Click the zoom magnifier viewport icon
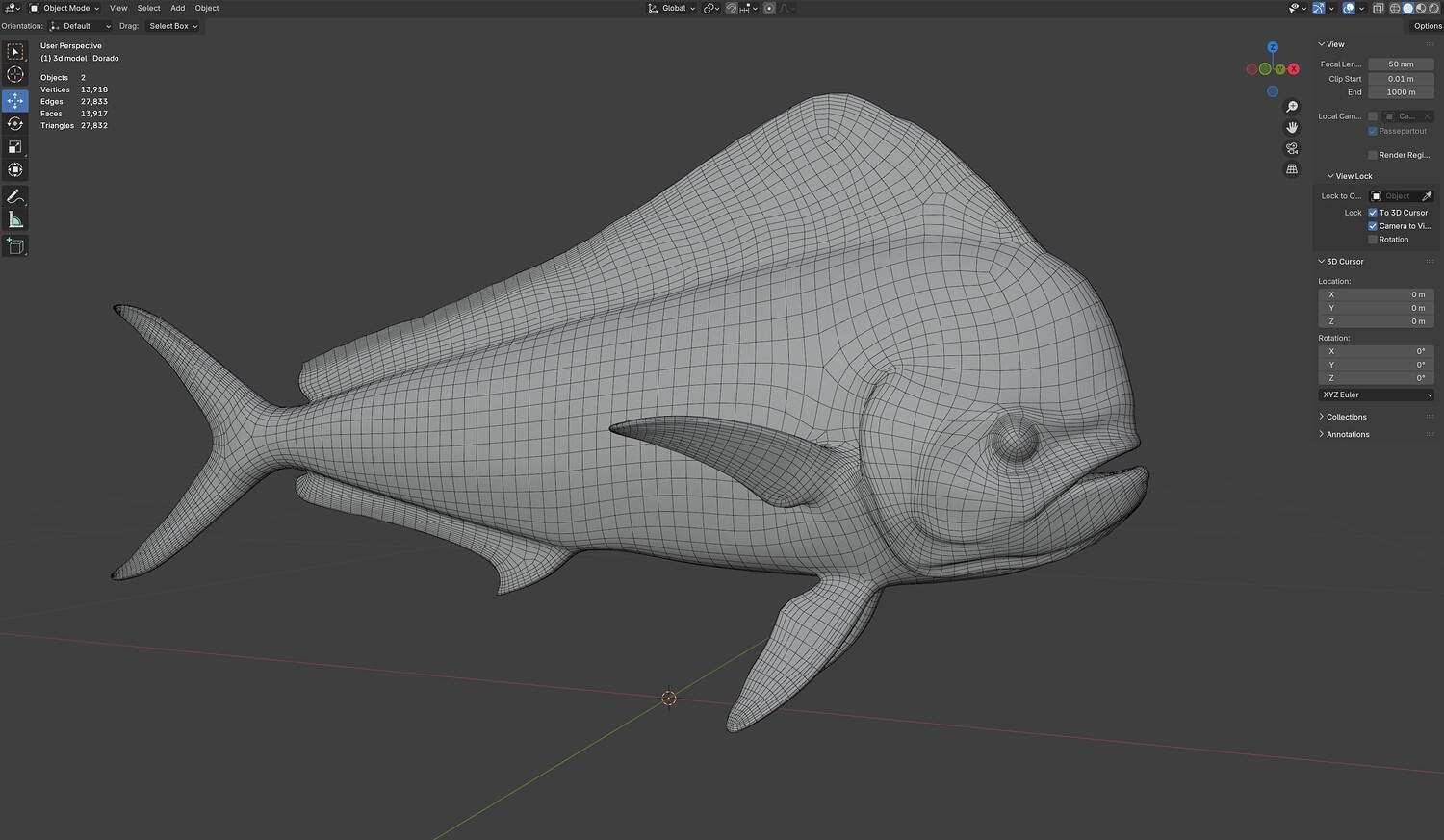The height and width of the screenshot is (840, 1444). tap(1292, 107)
